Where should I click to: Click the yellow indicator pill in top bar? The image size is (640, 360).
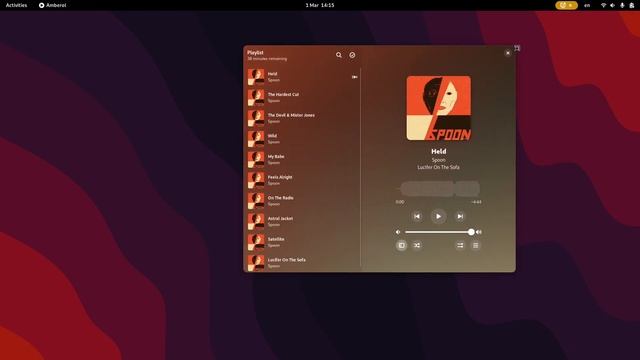tap(567, 5)
